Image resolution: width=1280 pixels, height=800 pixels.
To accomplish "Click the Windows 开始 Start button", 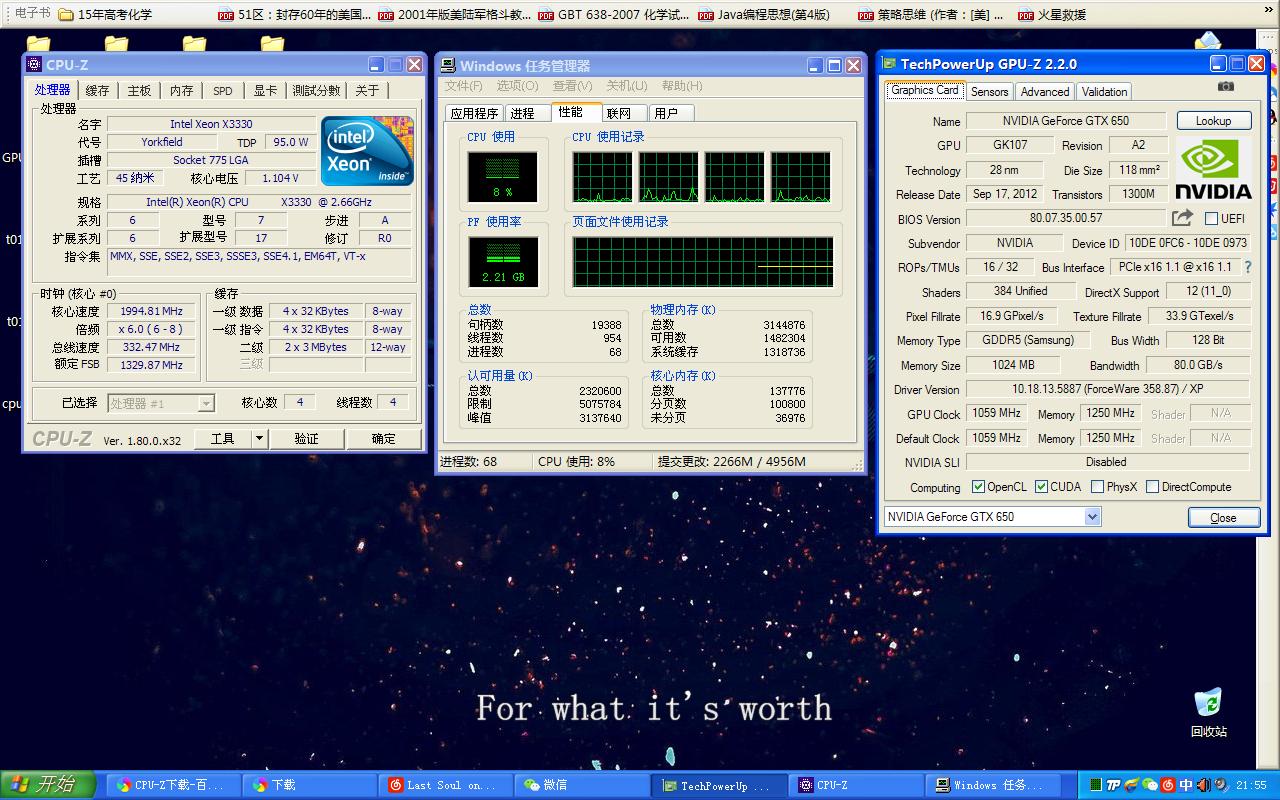I will (48, 785).
